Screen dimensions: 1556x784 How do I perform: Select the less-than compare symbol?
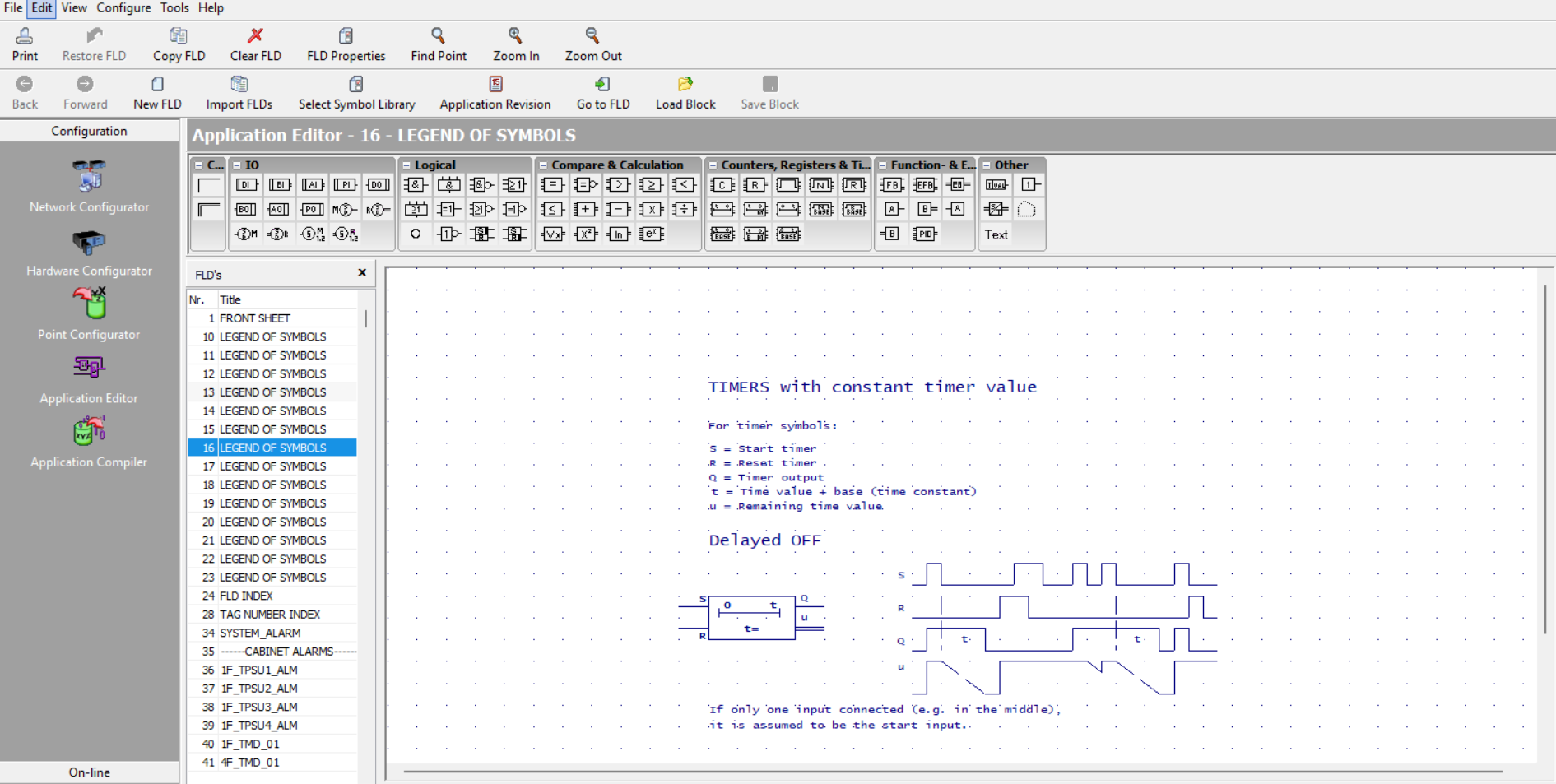click(684, 184)
